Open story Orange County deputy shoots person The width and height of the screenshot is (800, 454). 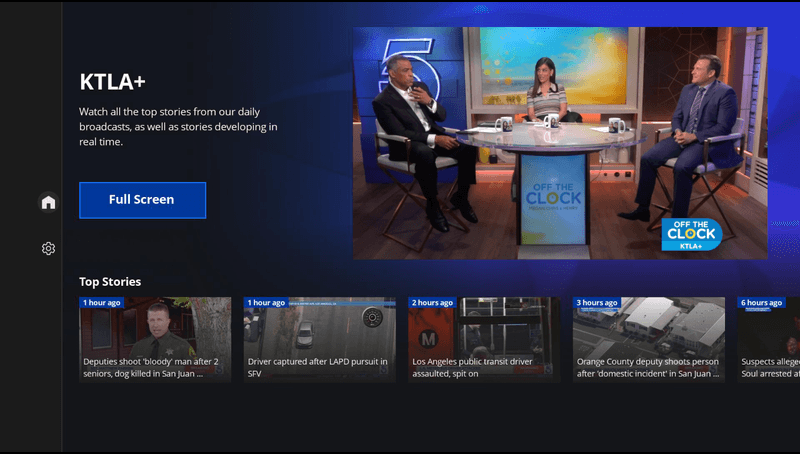click(x=648, y=340)
